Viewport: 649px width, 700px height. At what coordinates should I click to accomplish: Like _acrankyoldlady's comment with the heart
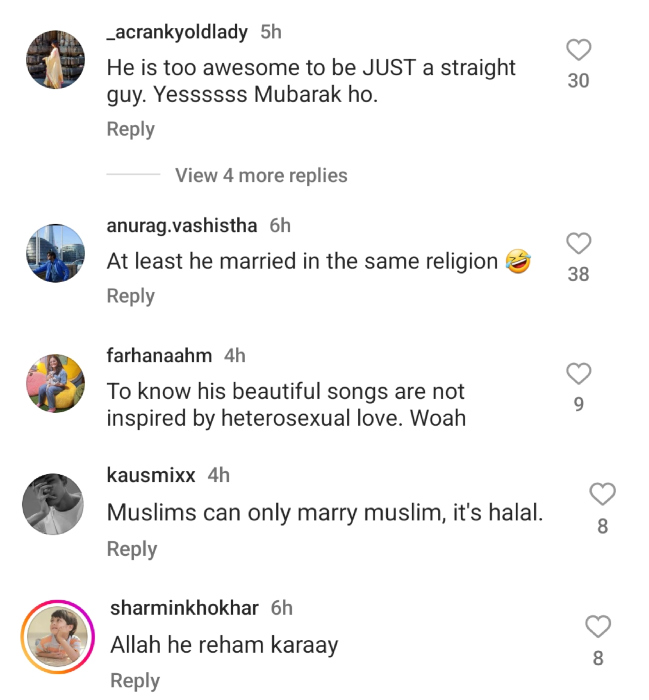tap(578, 50)
